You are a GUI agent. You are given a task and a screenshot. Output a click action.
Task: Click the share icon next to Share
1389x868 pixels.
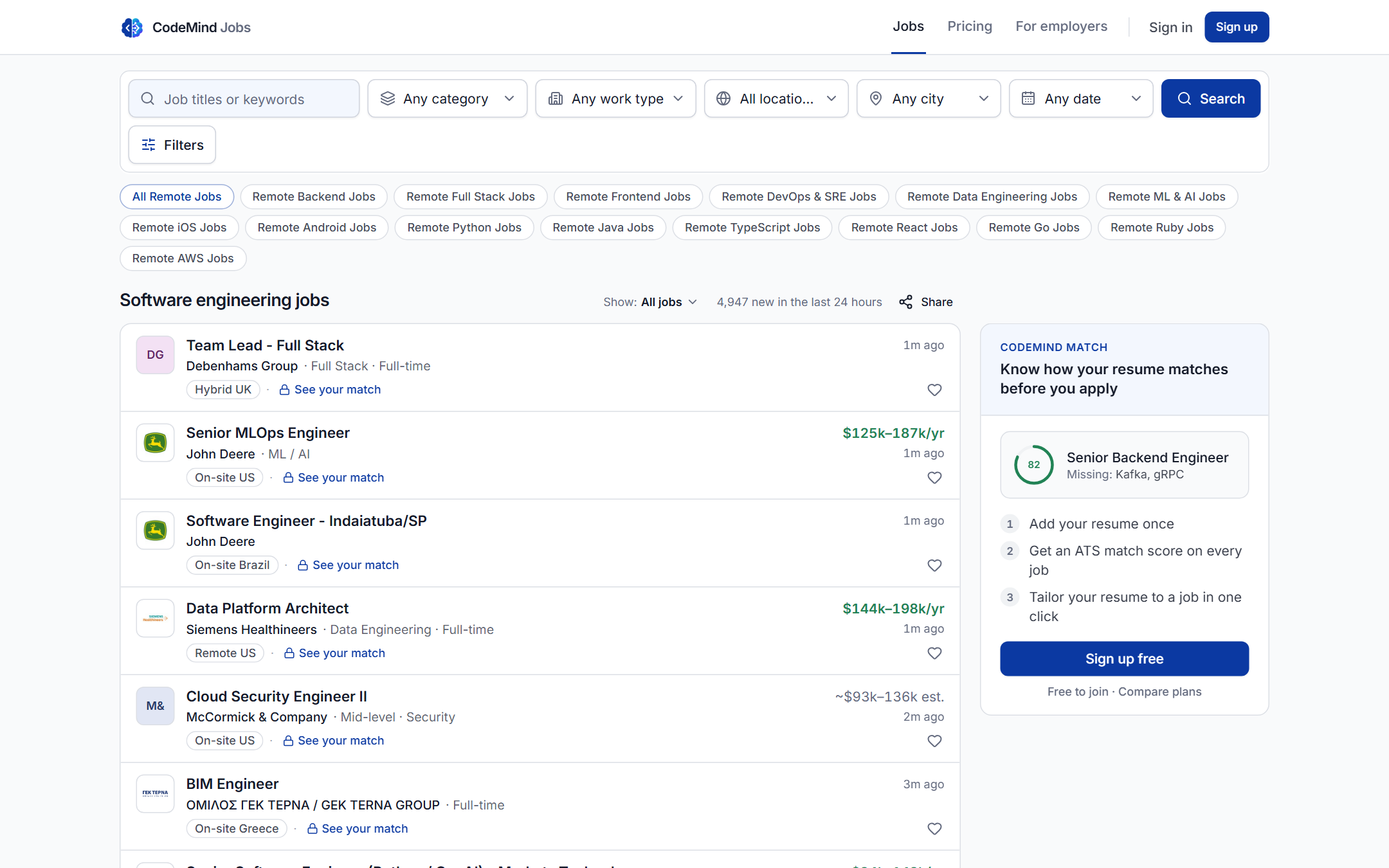(x=905, y=302)
